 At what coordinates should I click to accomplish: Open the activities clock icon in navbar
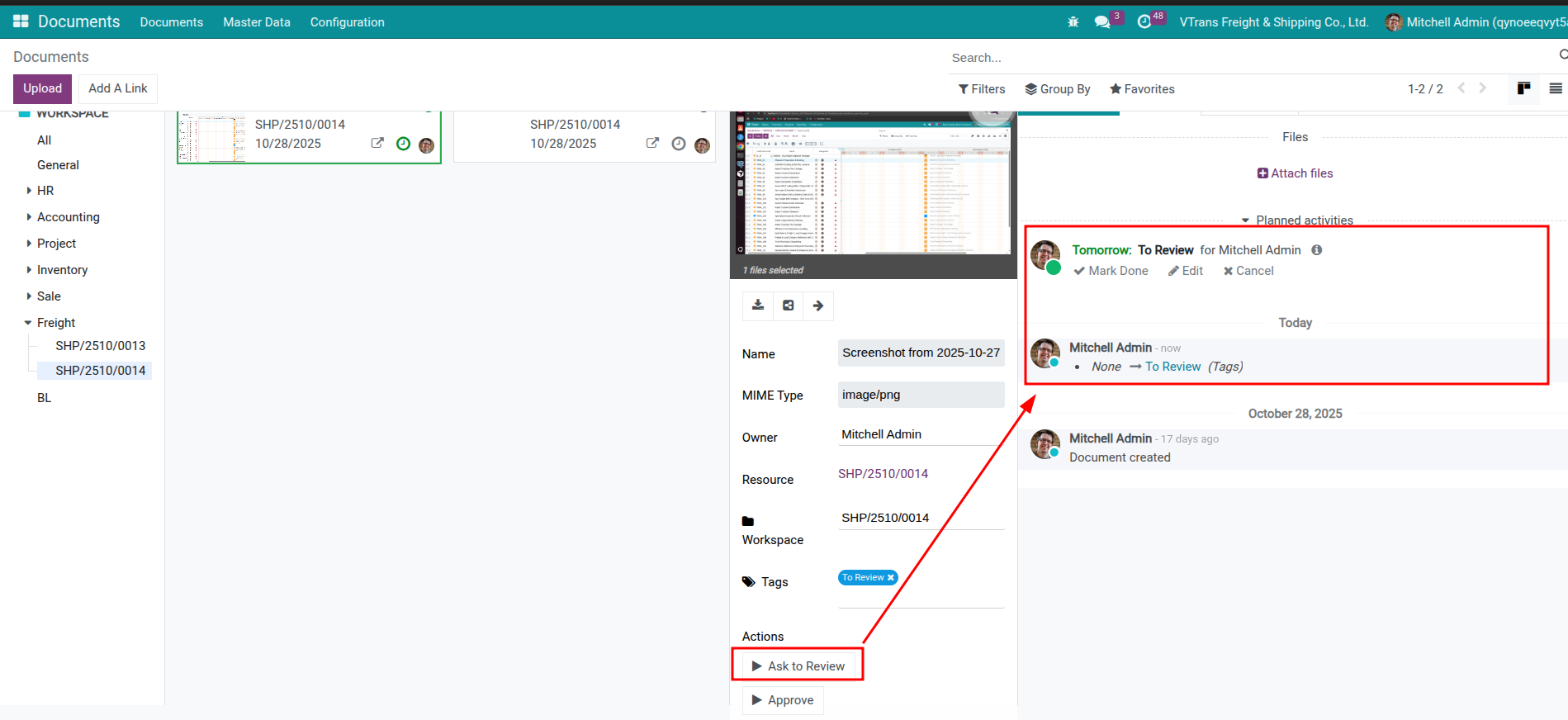pos(1144,22)
